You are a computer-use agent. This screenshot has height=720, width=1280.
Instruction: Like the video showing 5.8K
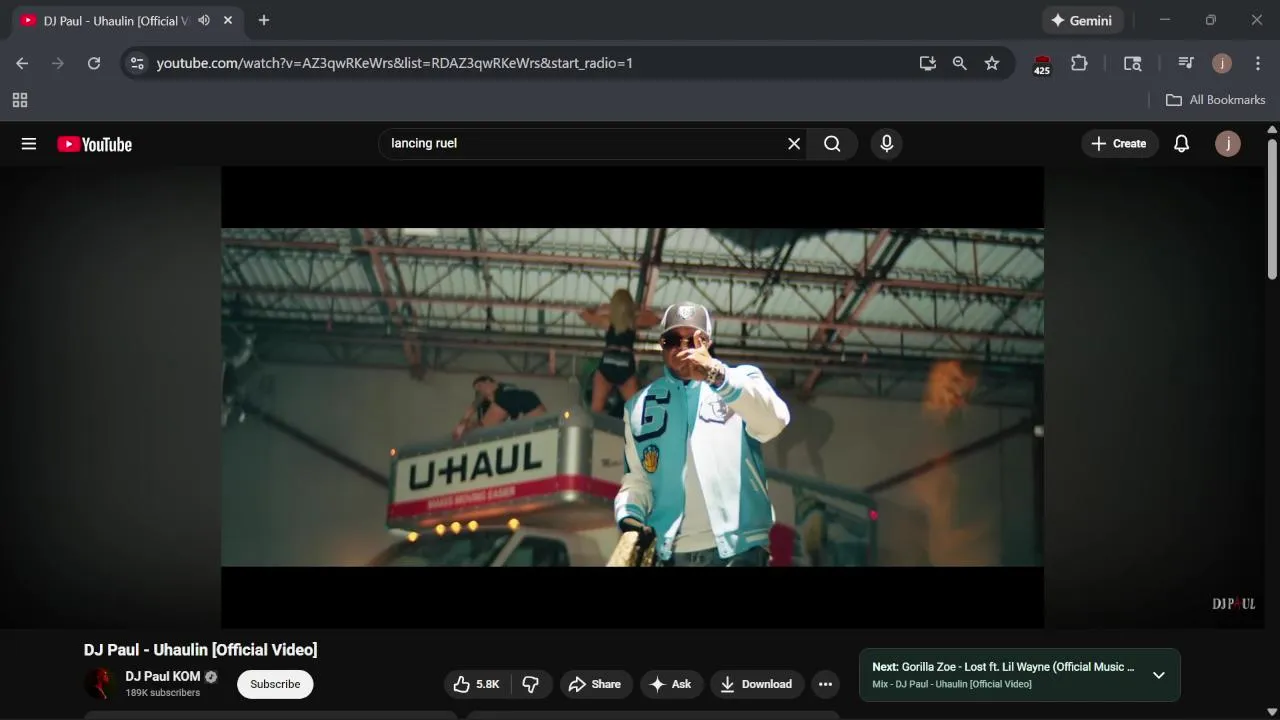pyautogui.click(x=476, y=684)
